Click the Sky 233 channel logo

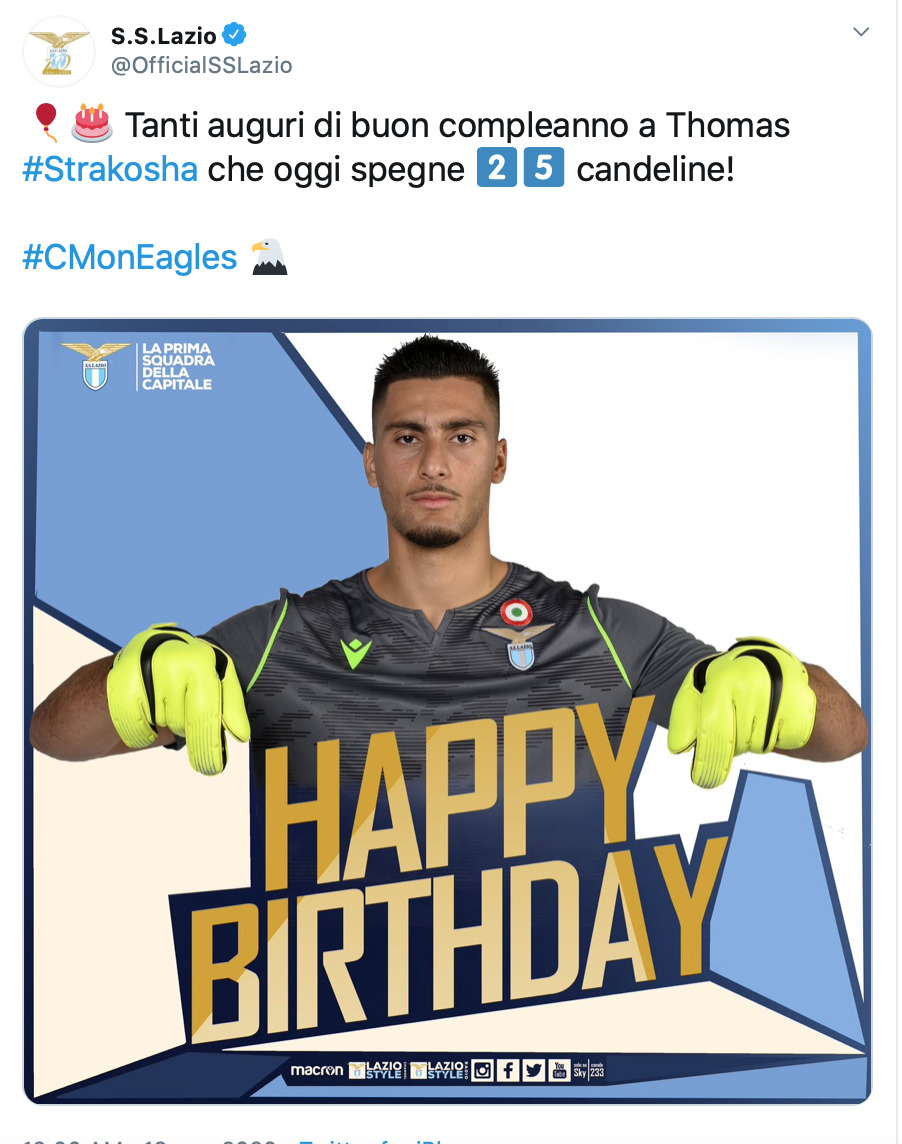coord(589,1070)
